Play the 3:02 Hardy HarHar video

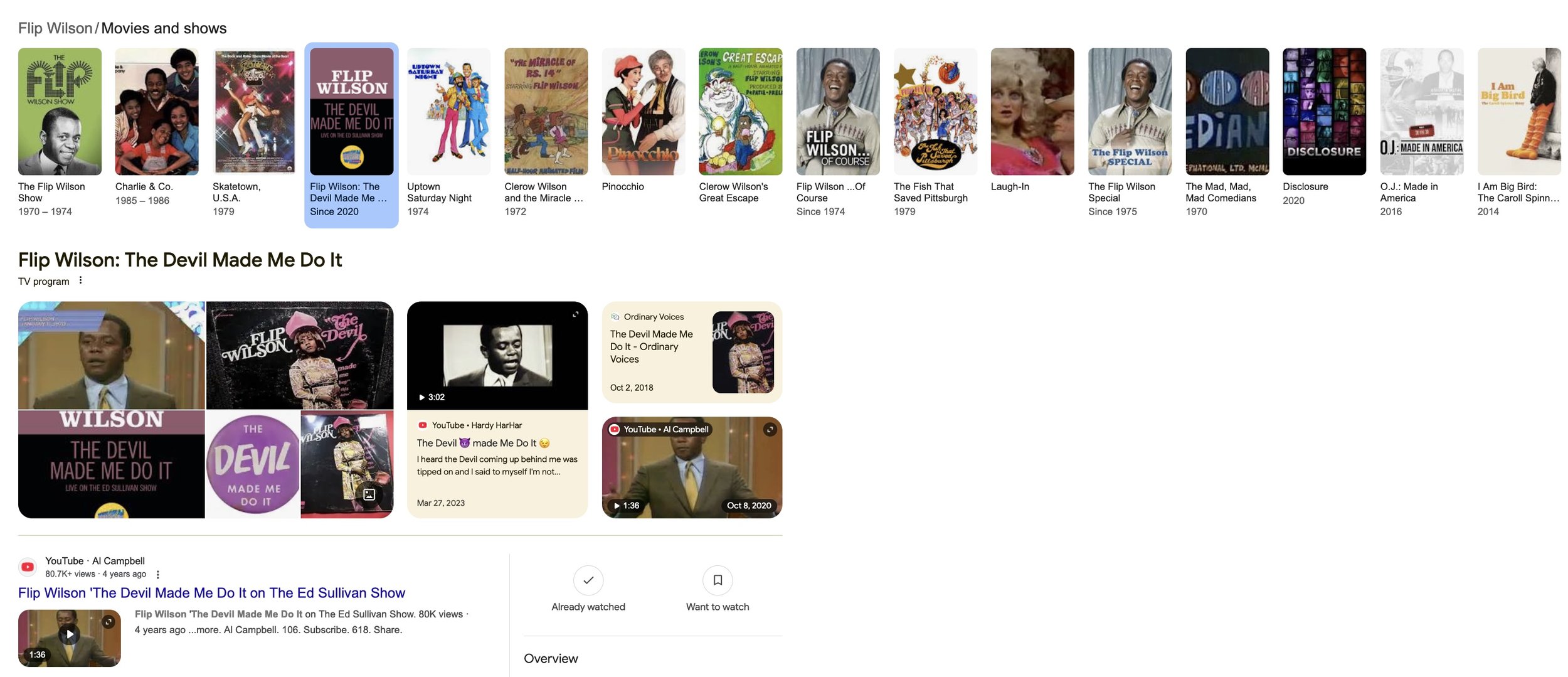[x=497, y=355]
